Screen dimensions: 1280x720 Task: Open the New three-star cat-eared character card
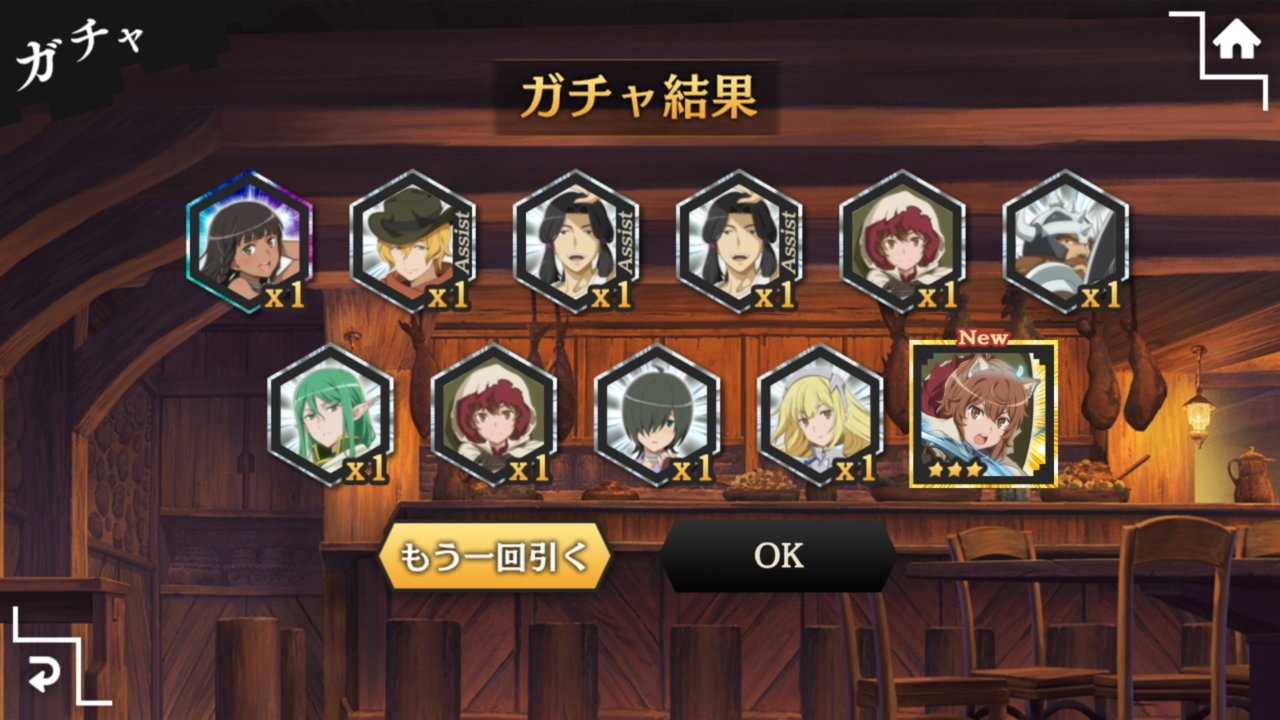point(983,414)
